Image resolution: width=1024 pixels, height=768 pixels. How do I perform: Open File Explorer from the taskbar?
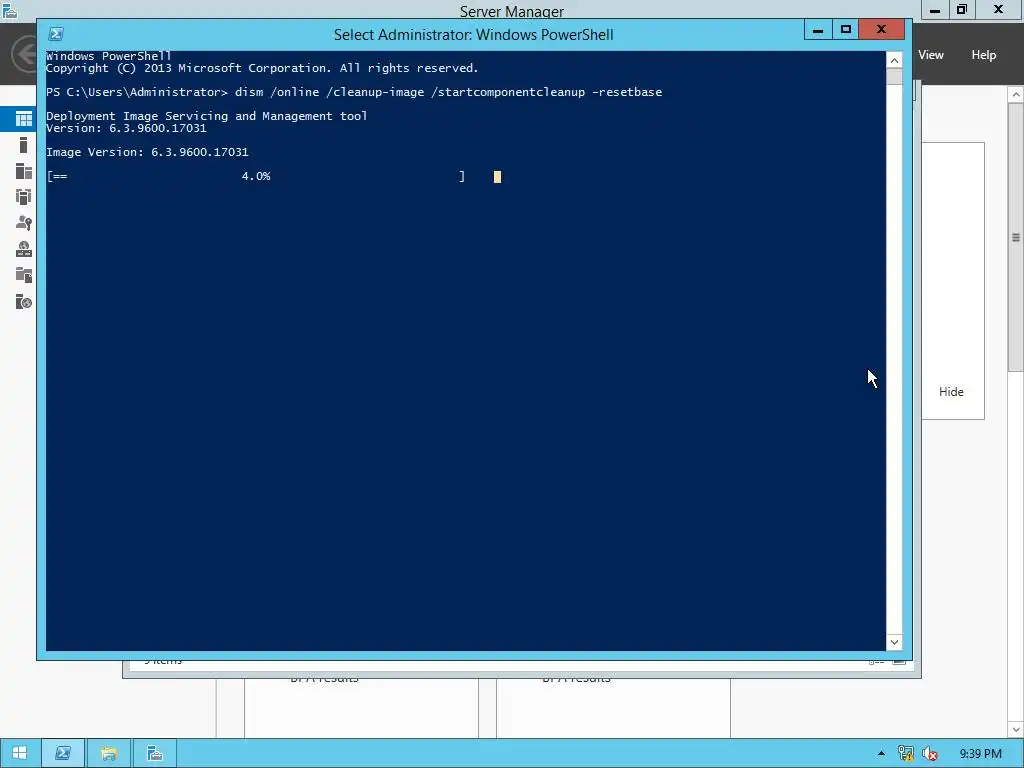point(108,753)
